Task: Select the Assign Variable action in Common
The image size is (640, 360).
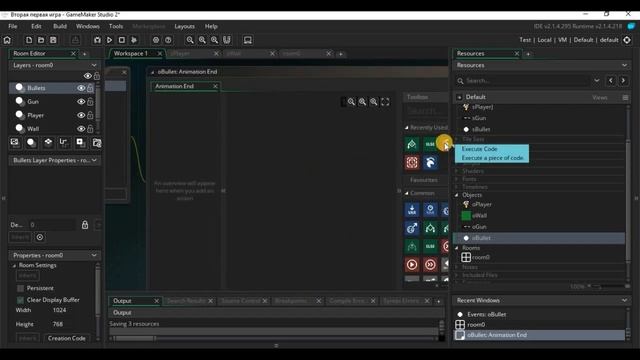Action: pos(412,210)
